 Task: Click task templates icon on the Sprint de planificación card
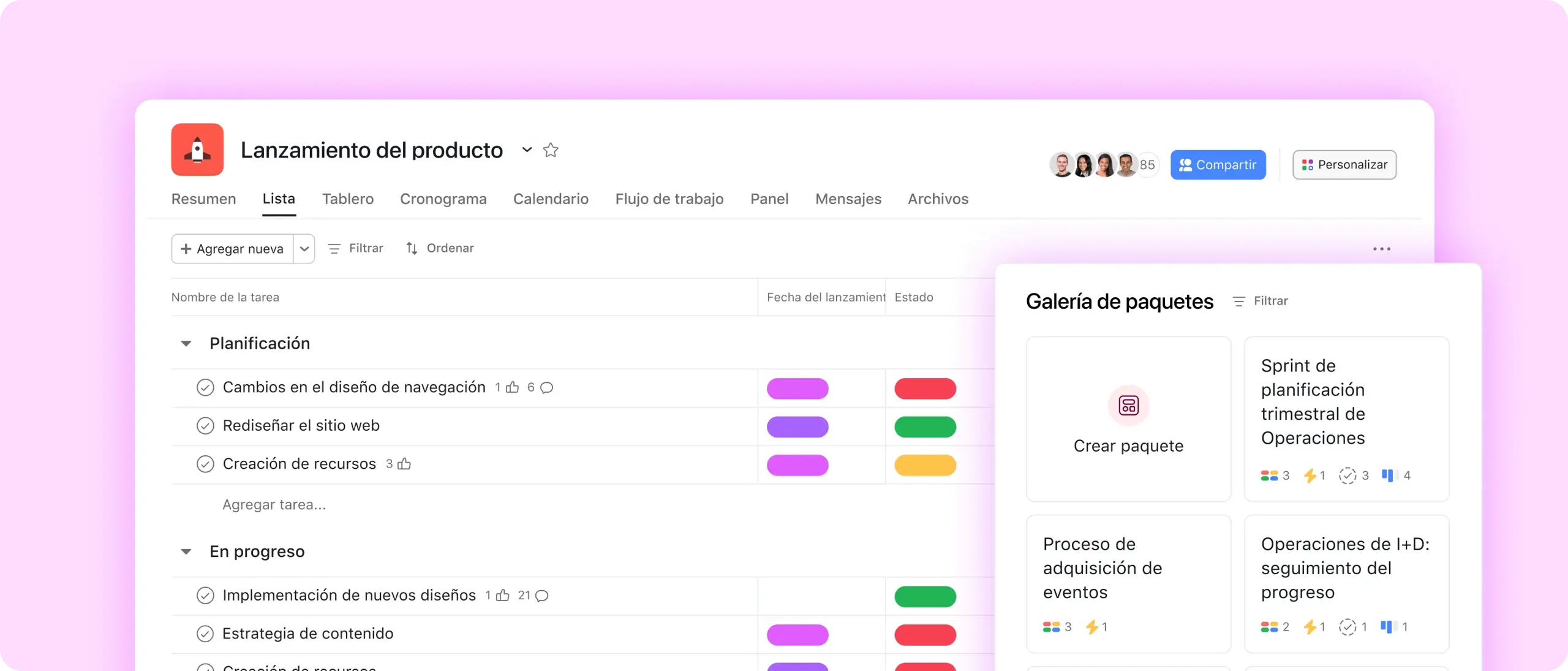(1347, 476)
